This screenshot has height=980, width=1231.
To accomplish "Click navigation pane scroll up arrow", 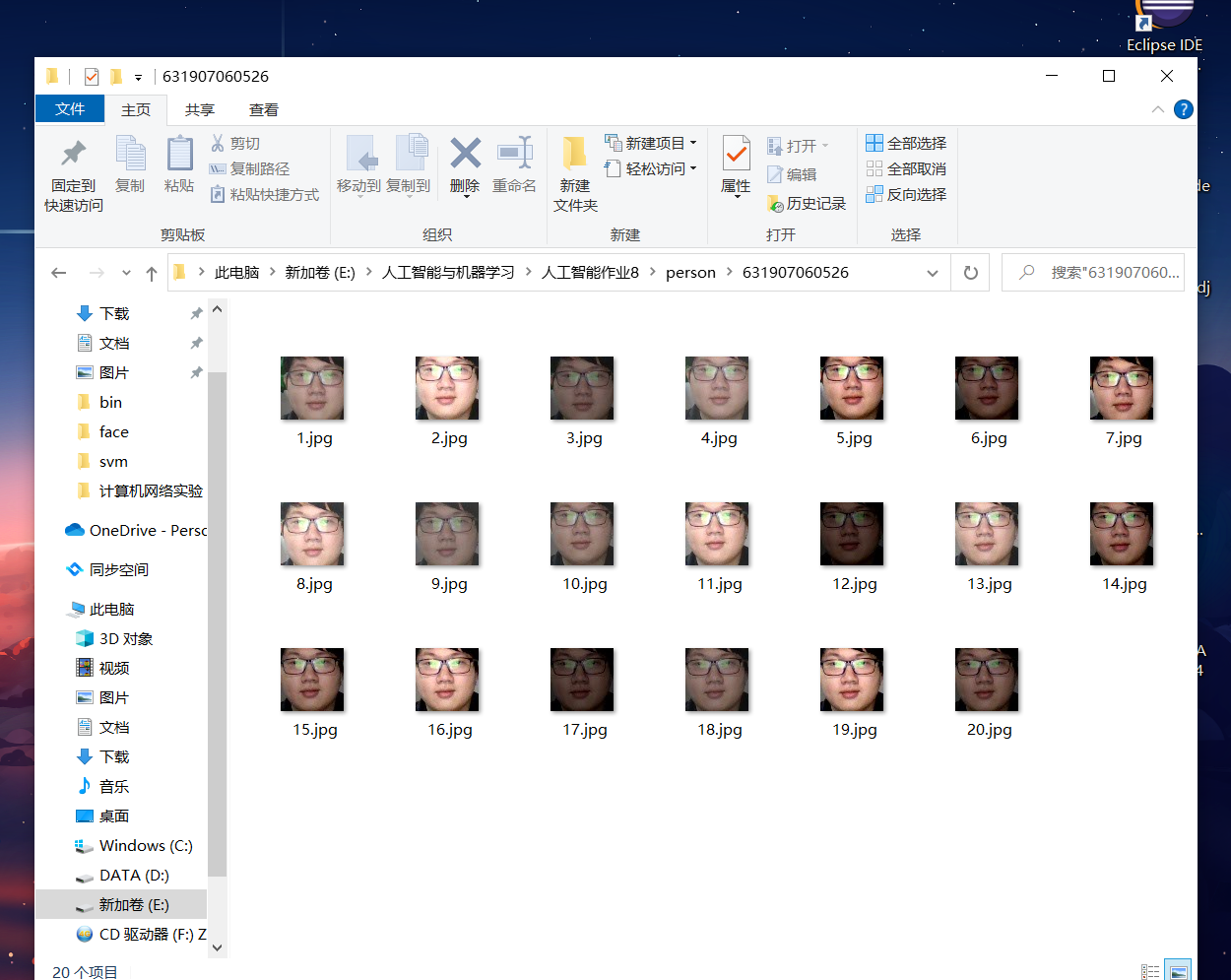I will 218,309.
